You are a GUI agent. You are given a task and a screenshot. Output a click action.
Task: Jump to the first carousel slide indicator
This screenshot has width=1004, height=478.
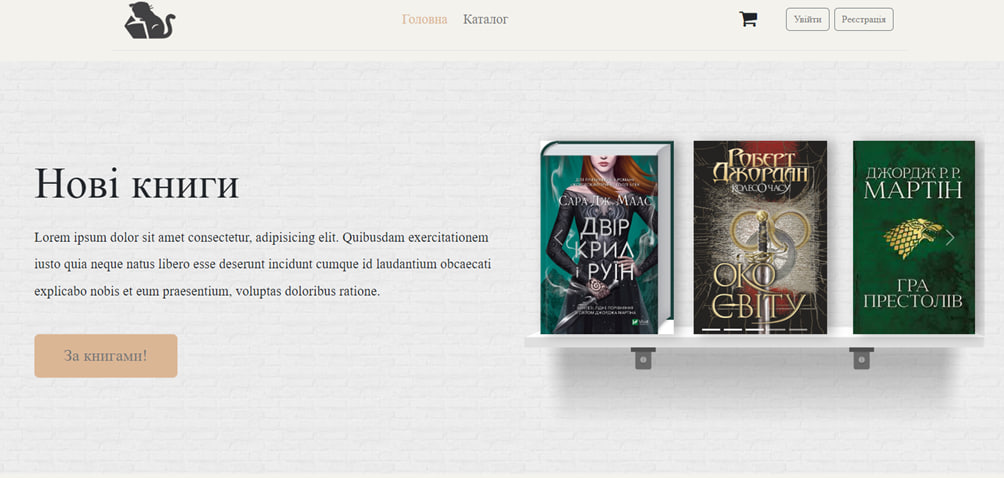(x=711, y=330)
